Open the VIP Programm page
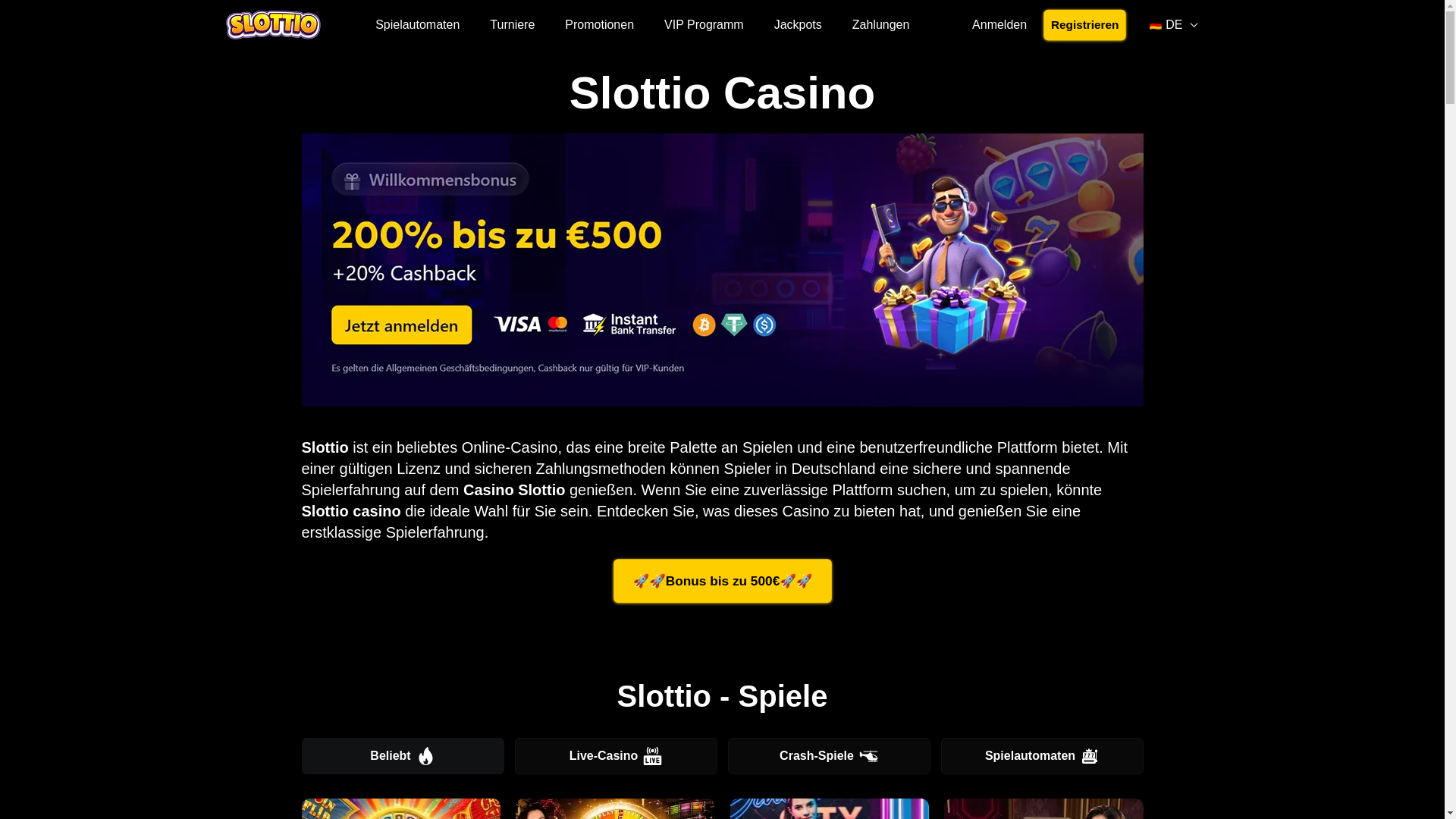This screenshot has width=1456, height=819. 704,25
